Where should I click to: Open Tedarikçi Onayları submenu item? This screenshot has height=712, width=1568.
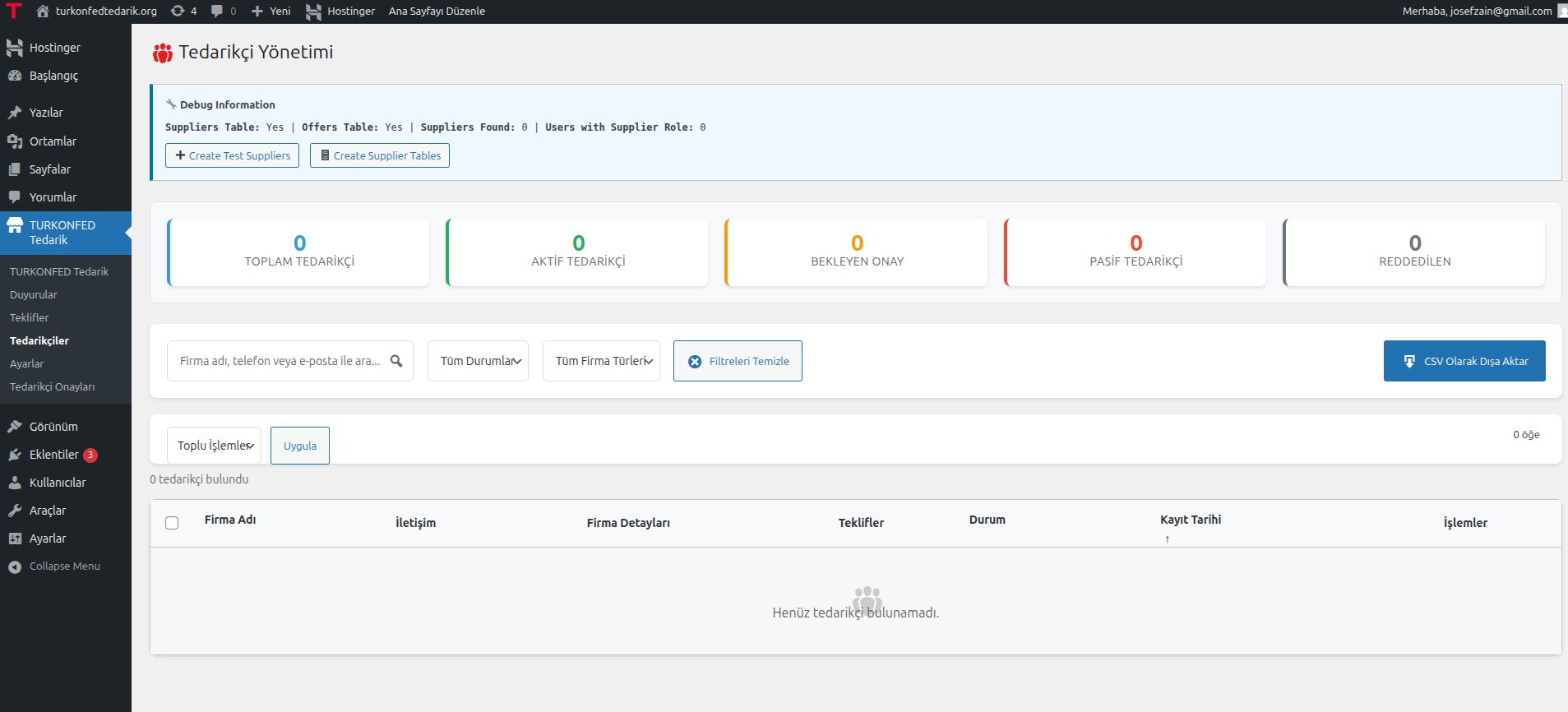tap(53, 386)
